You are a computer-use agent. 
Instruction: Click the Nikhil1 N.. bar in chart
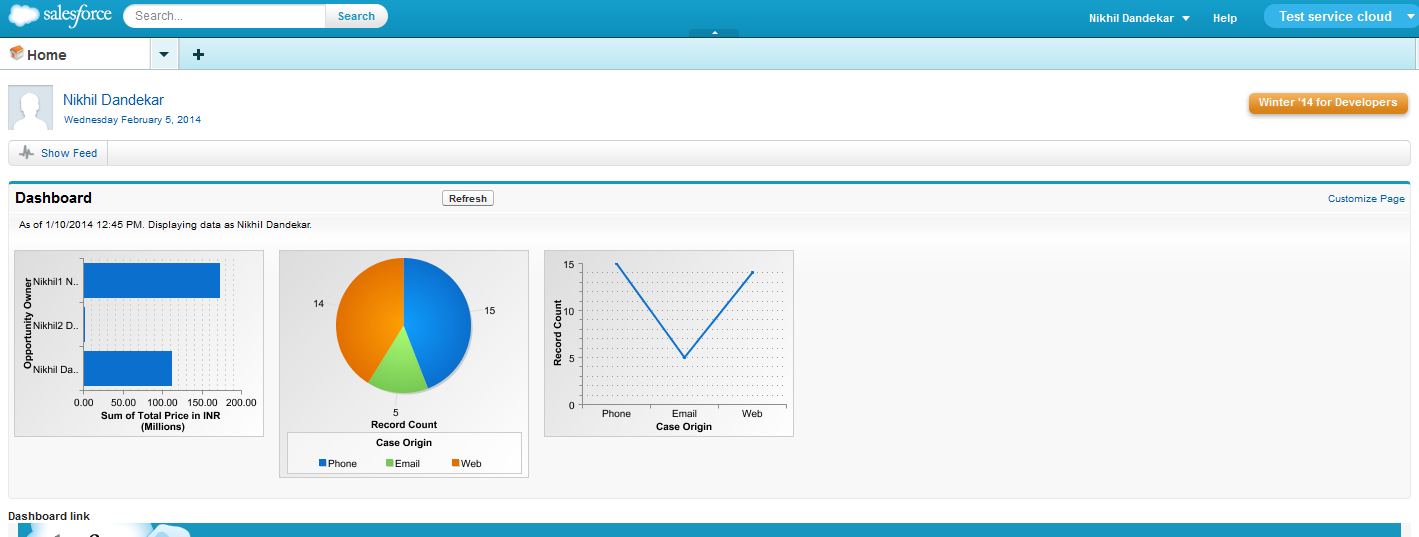point(152,280)
